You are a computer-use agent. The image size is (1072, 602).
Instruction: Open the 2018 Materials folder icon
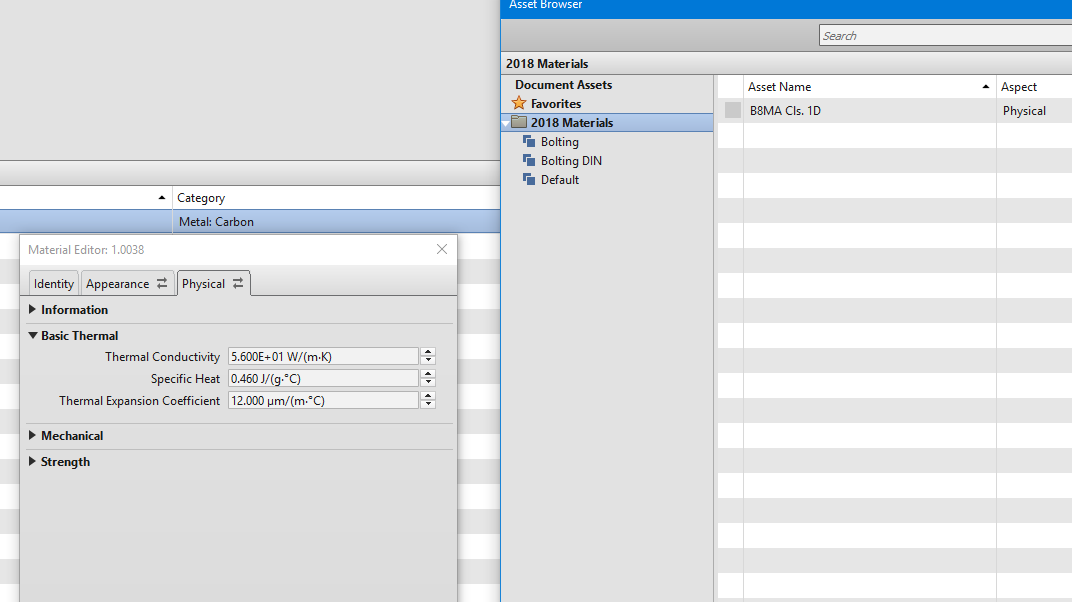click(x=519, y=122)
